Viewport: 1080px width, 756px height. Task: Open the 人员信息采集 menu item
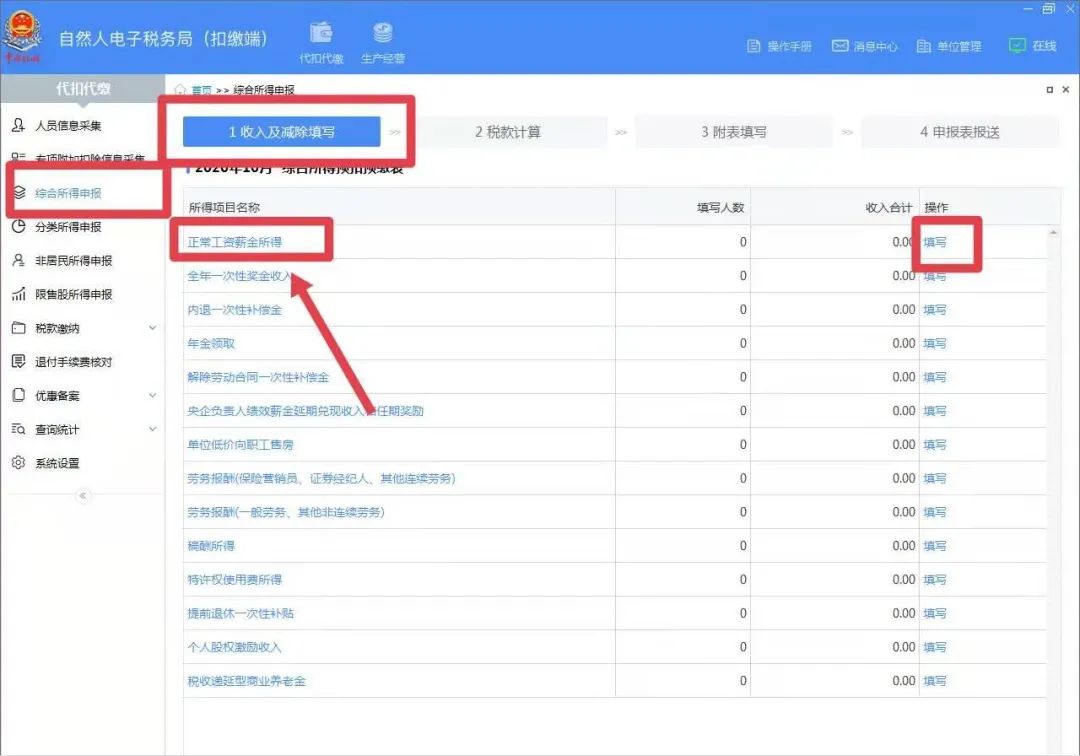coord(68,125)
